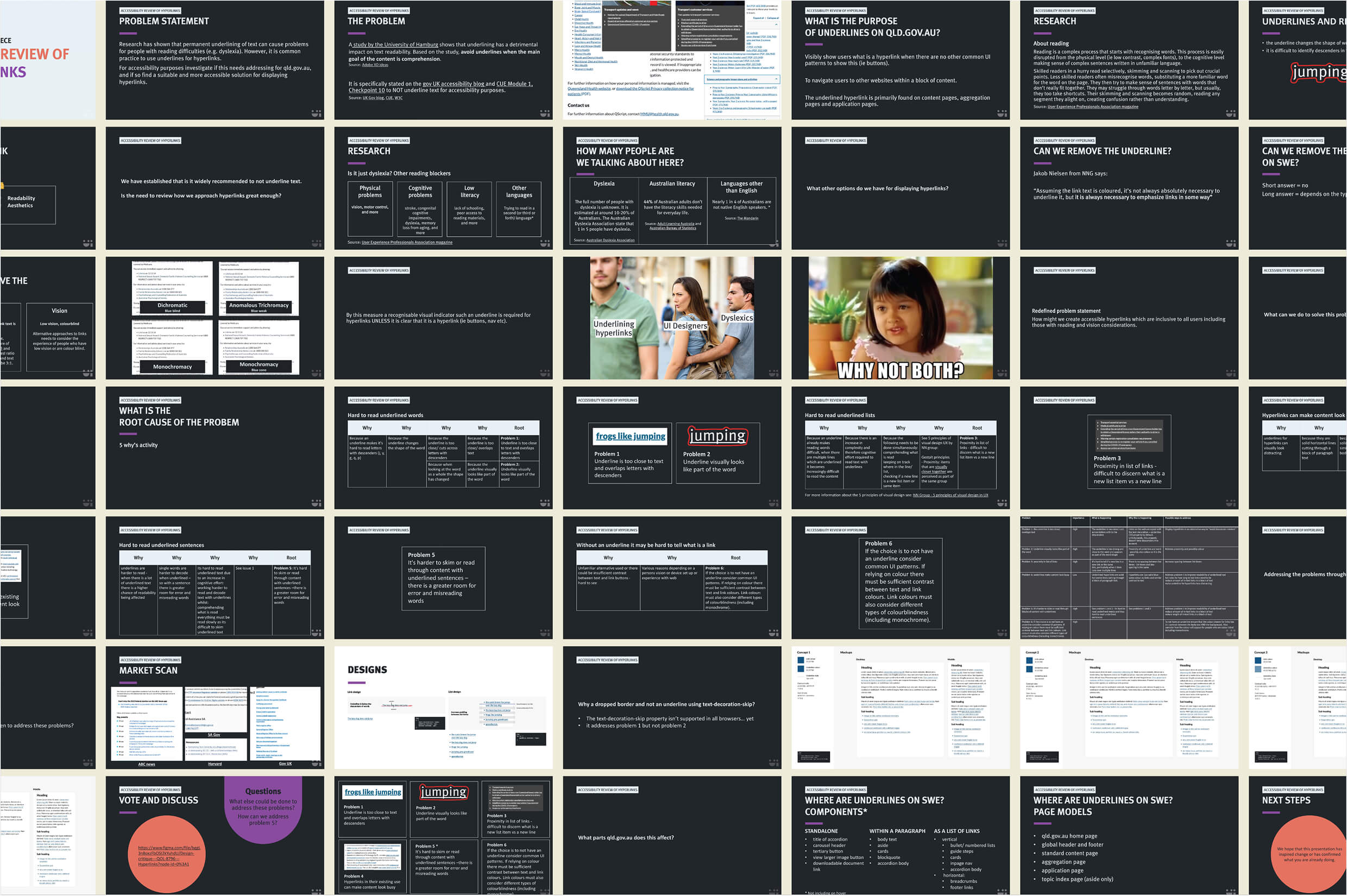The height and width of the screenshot is (896, 1347).
Task: Select the 'Why not both?' meme slide
Action: [x=901, y=318]
